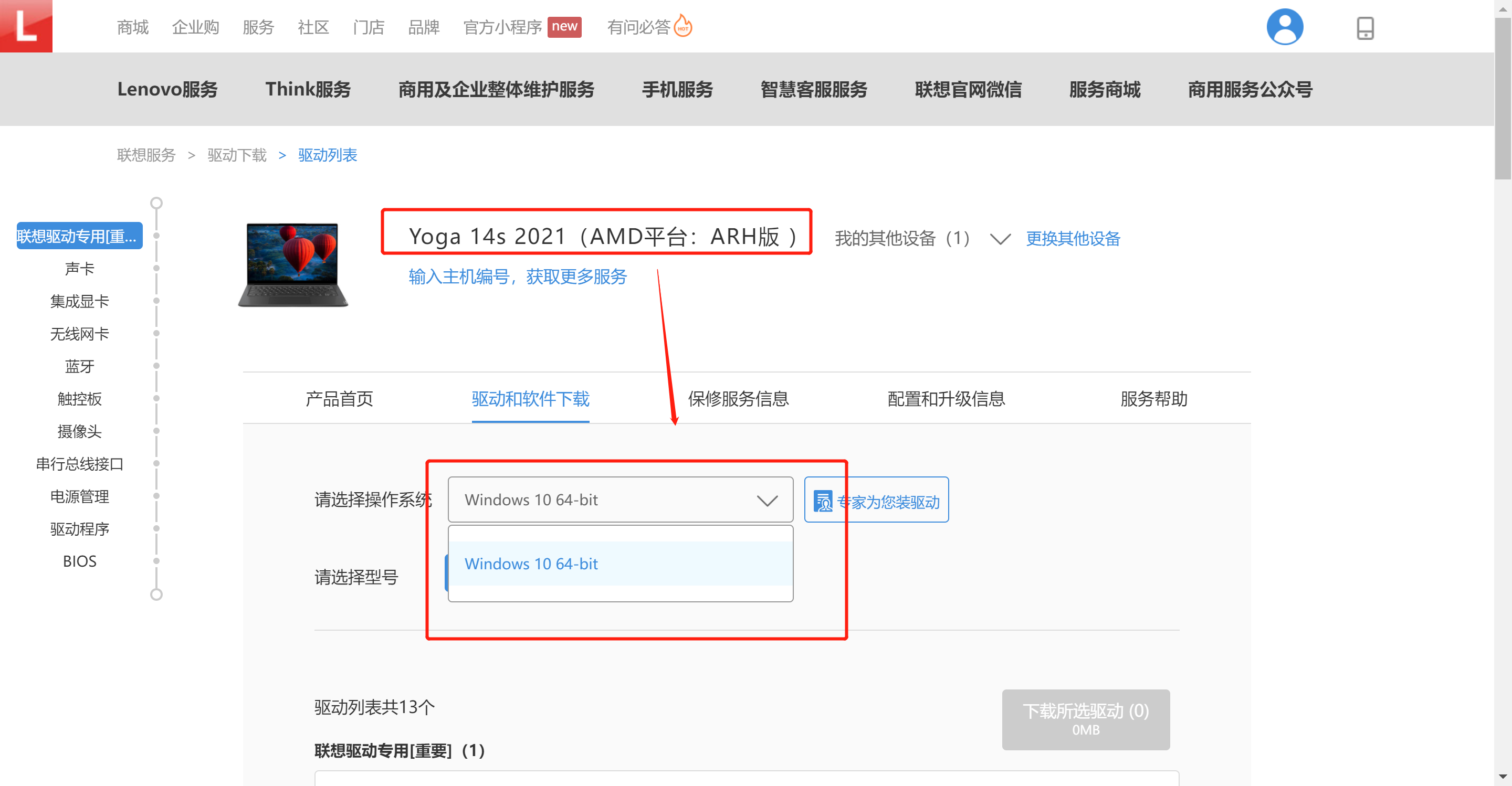Click the expert driver install icon
The width and height of the screenshot is (1512, 786).
point(823,501)
